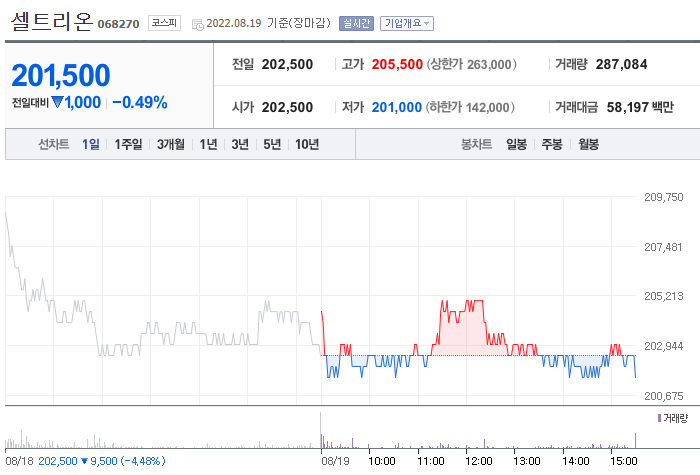The height and width of the screenshot is (475, 700).
Task: Click the 2022.08.19 기준(장마감) date text
Action: click(268, 23)
